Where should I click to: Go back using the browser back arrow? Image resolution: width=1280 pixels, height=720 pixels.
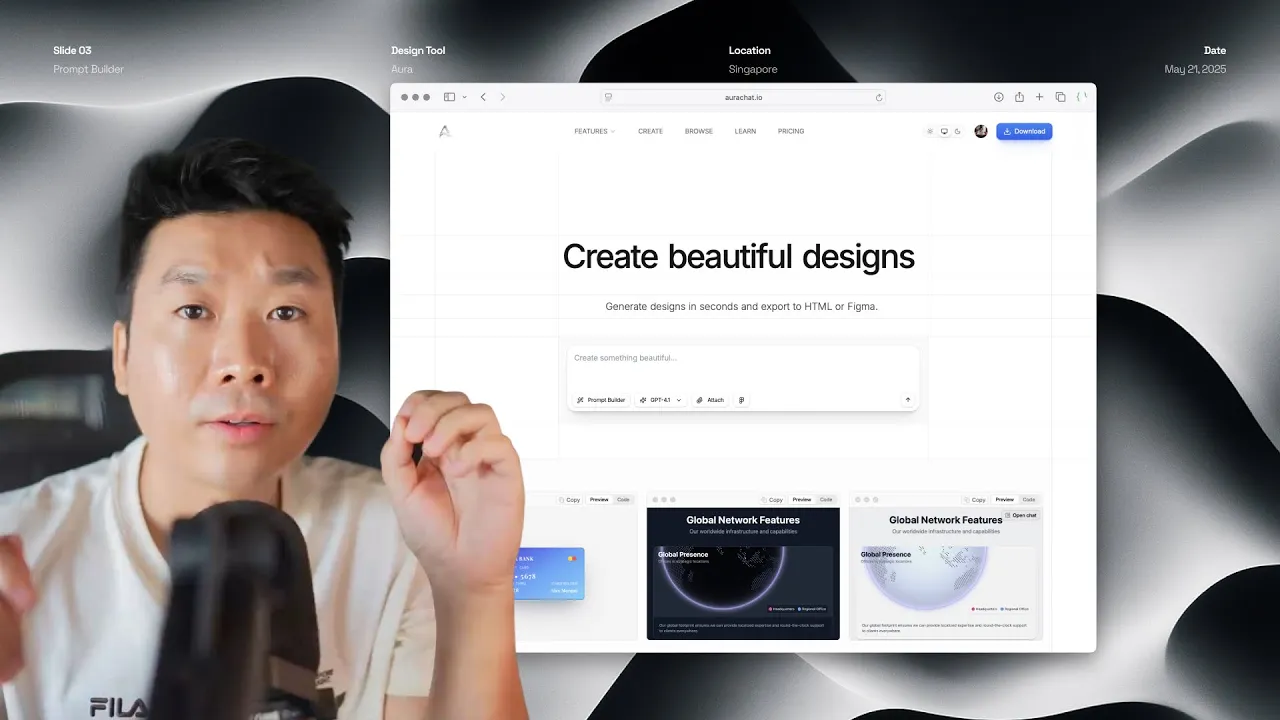tap(483, 97)
